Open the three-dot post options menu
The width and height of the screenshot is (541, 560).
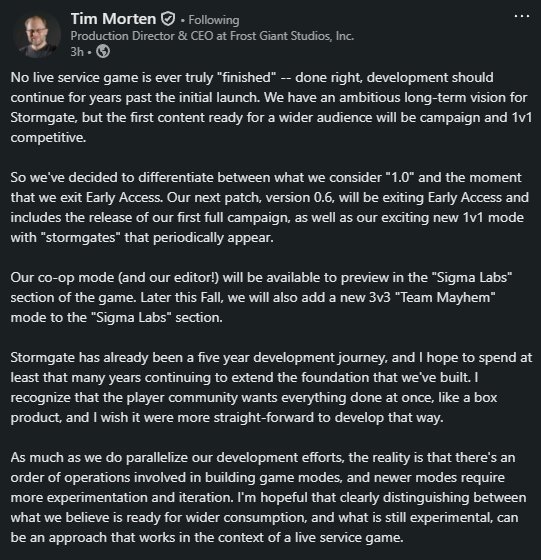pyautogui.click(x=521, y=16)
